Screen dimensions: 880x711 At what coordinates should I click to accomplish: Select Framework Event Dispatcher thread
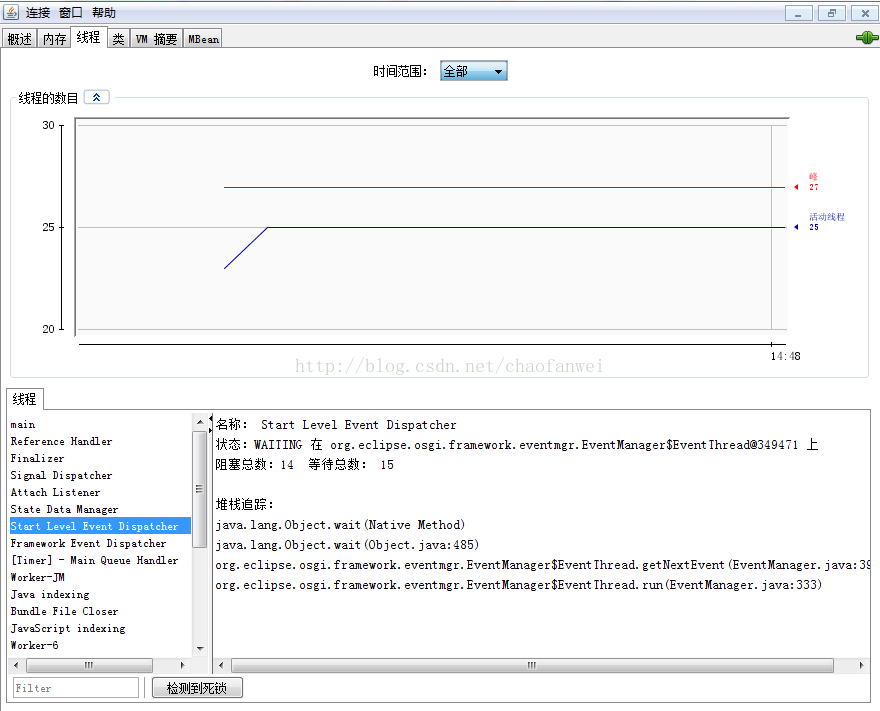[x=100, y=543]
